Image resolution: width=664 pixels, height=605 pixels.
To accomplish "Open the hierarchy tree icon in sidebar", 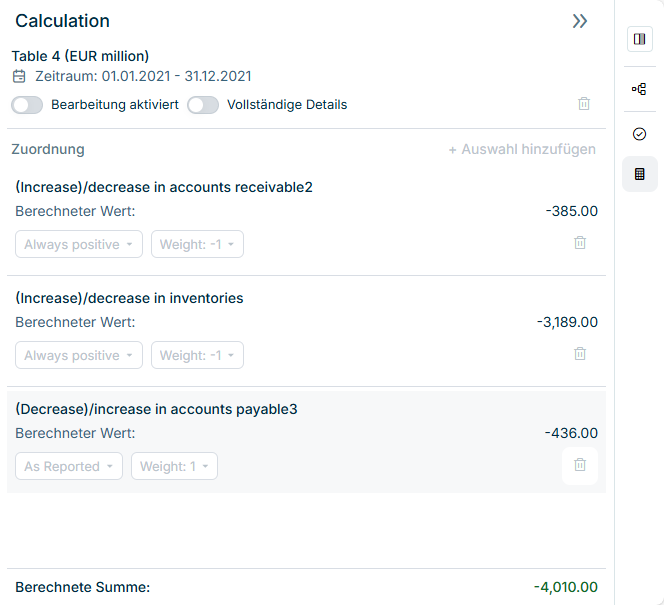I will click(639, 89).
